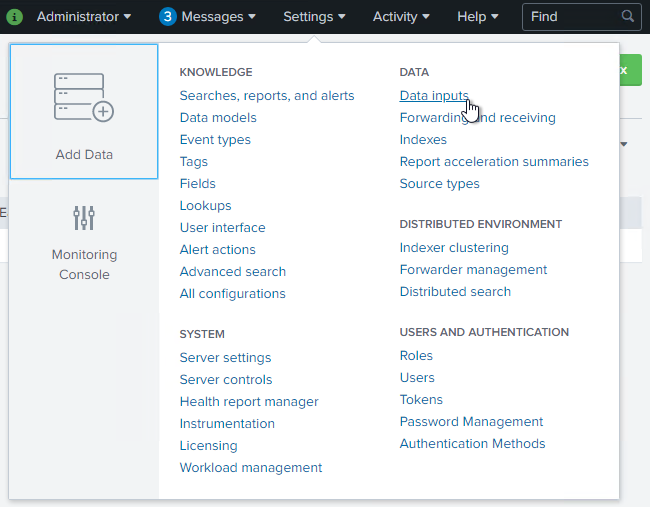
Task: Click into the Find search field
Action: (x=572, y=17)
